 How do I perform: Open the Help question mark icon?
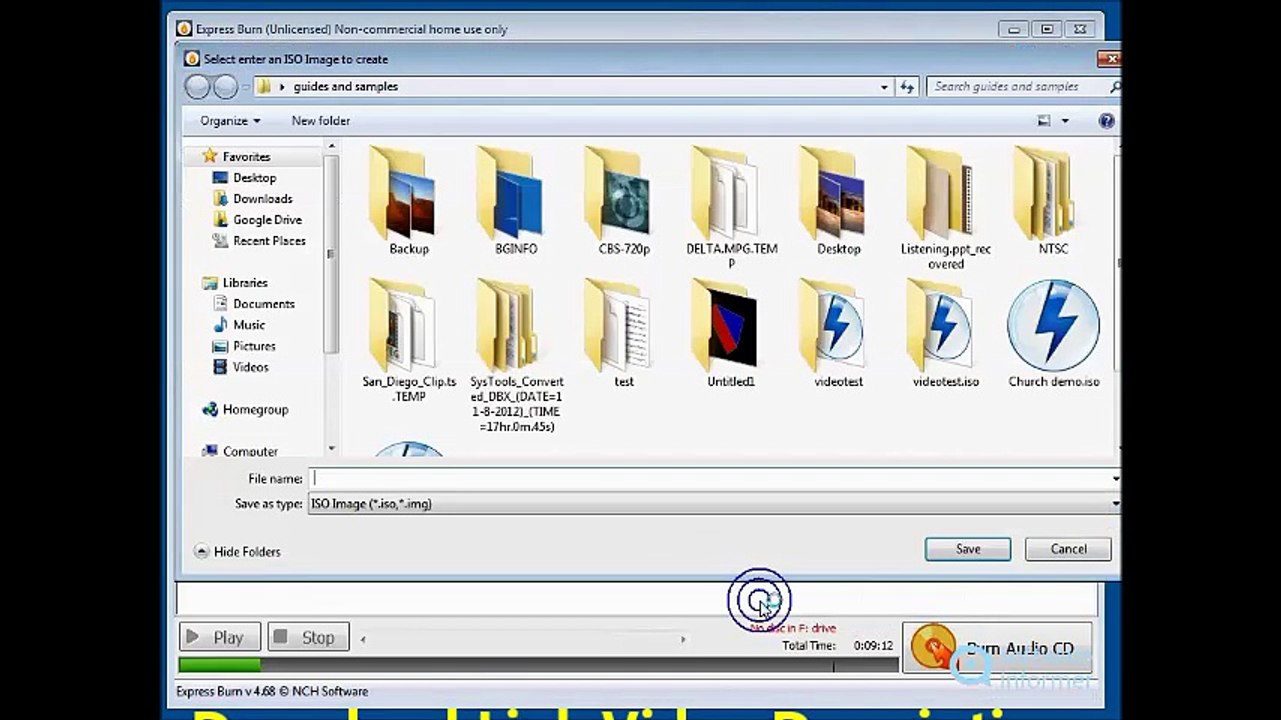[x=1106, y=121]
